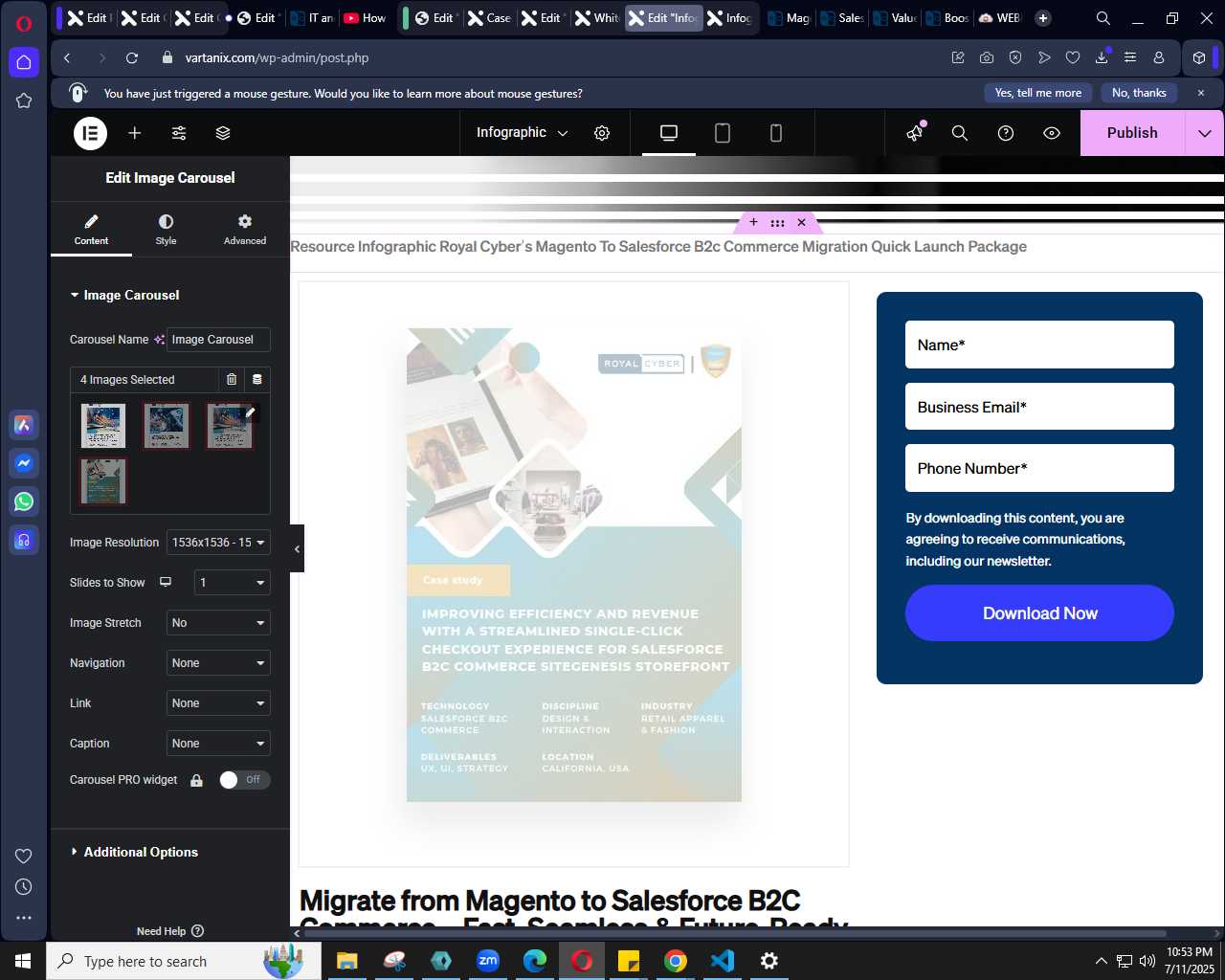Switch to Style tab

166,230
